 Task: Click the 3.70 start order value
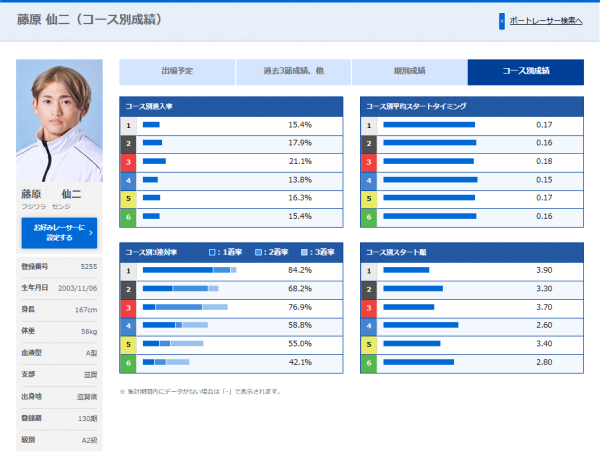pyautogui.click(x=544, y=307)
